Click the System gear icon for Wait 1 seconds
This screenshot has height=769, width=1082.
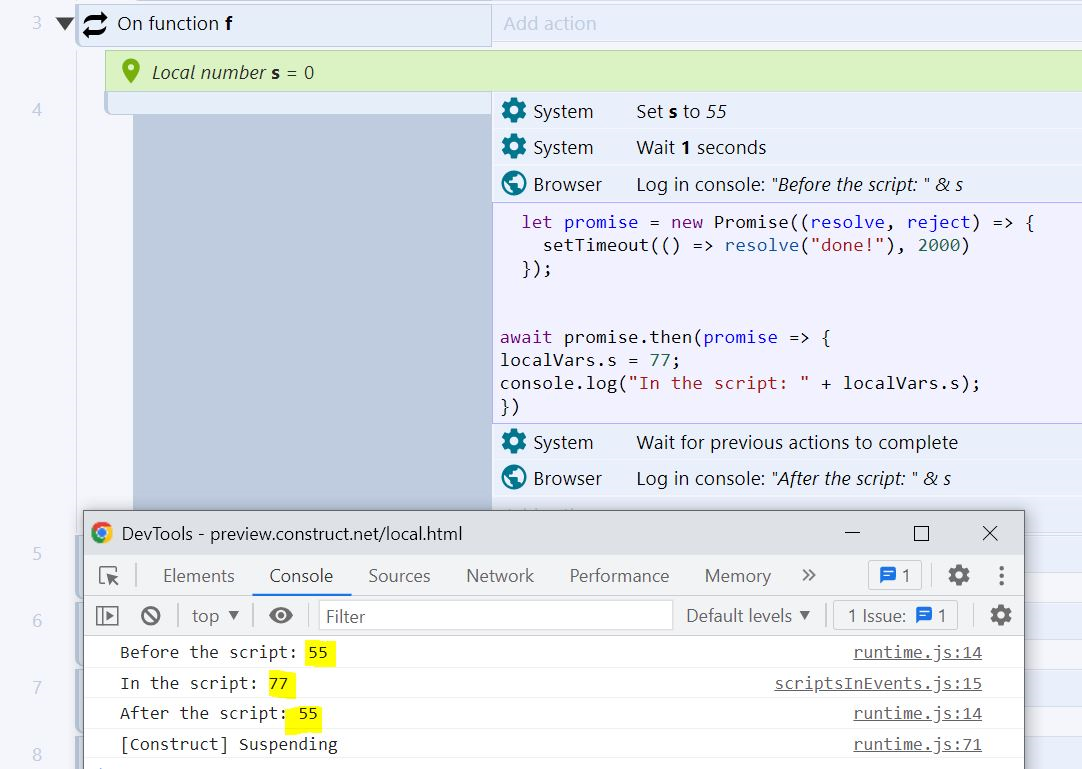tap(513, 146)
